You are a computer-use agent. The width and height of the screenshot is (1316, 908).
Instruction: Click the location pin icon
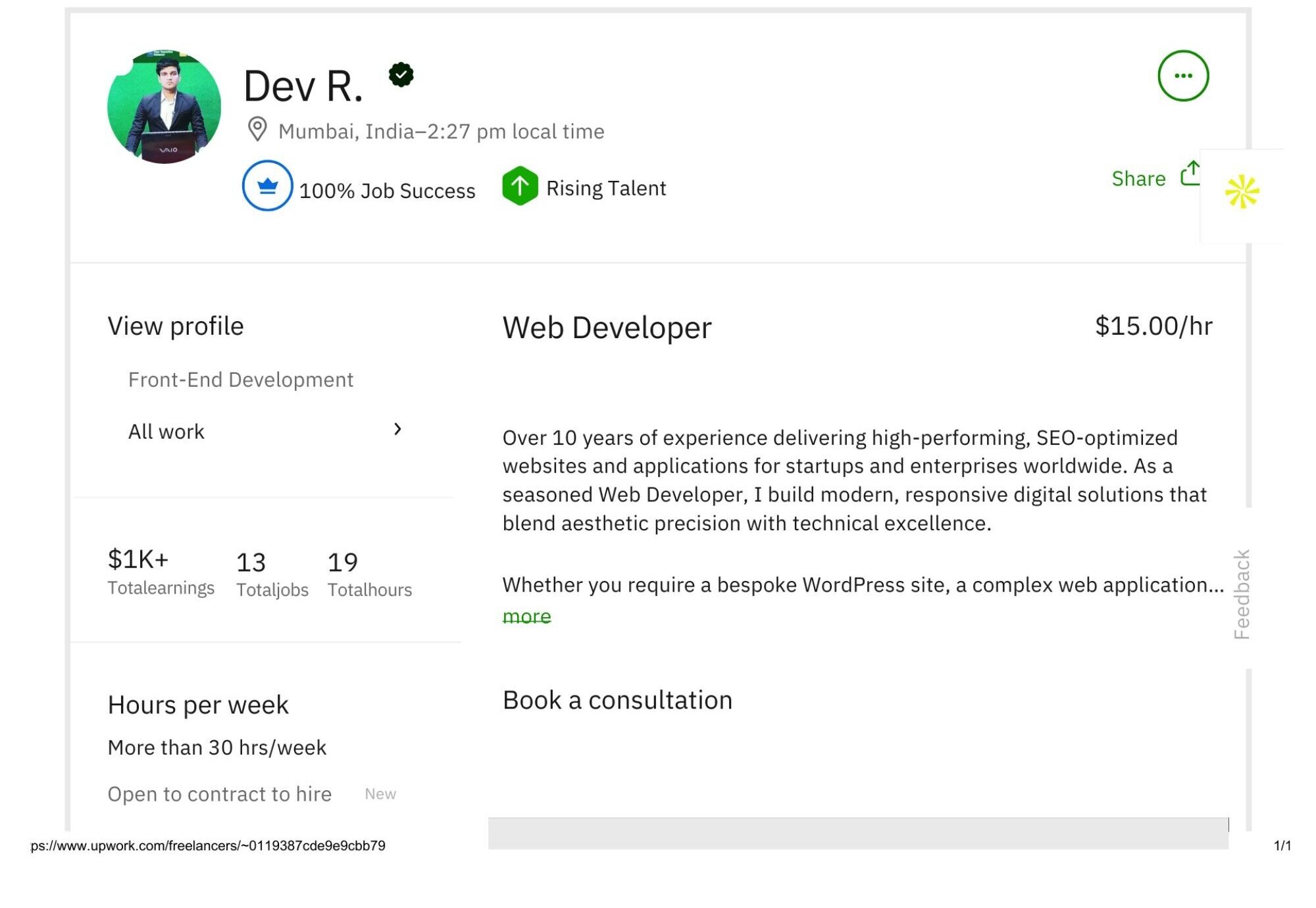click(x=257, y=130)
